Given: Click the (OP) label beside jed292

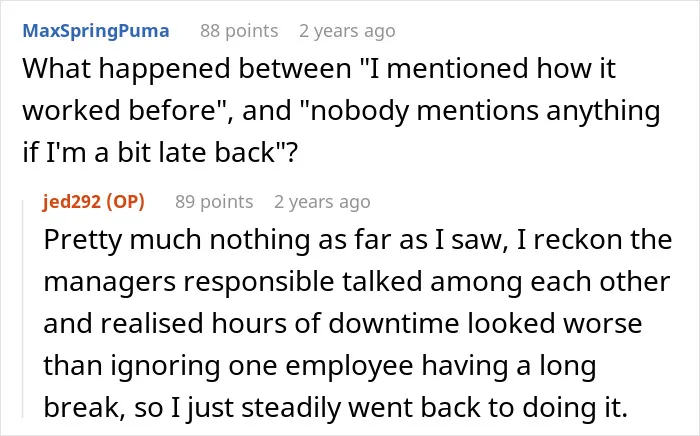Looking at the screenshot, I should tap(125, 202).
